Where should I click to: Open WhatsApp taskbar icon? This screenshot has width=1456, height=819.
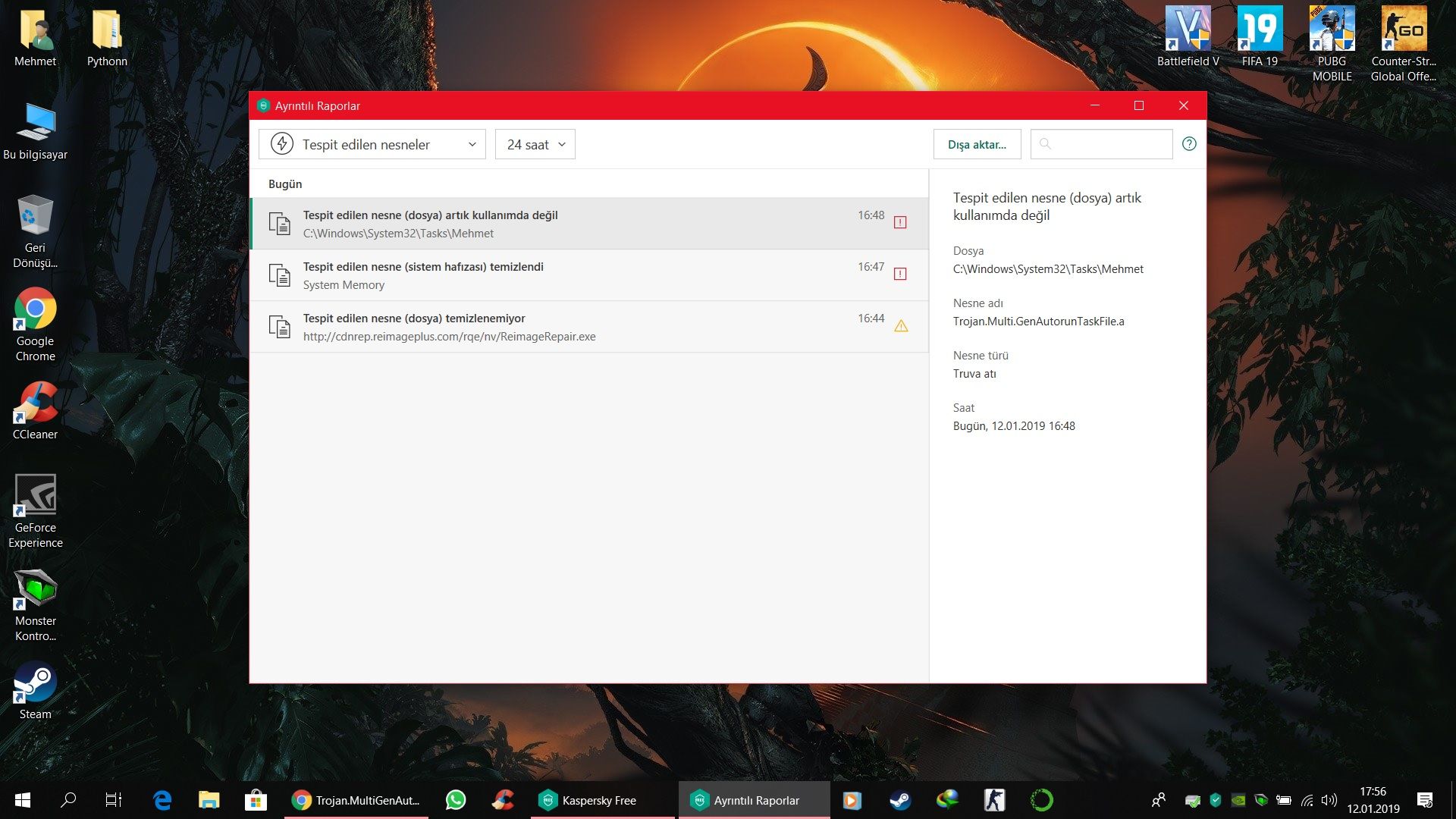coord(456,800)
